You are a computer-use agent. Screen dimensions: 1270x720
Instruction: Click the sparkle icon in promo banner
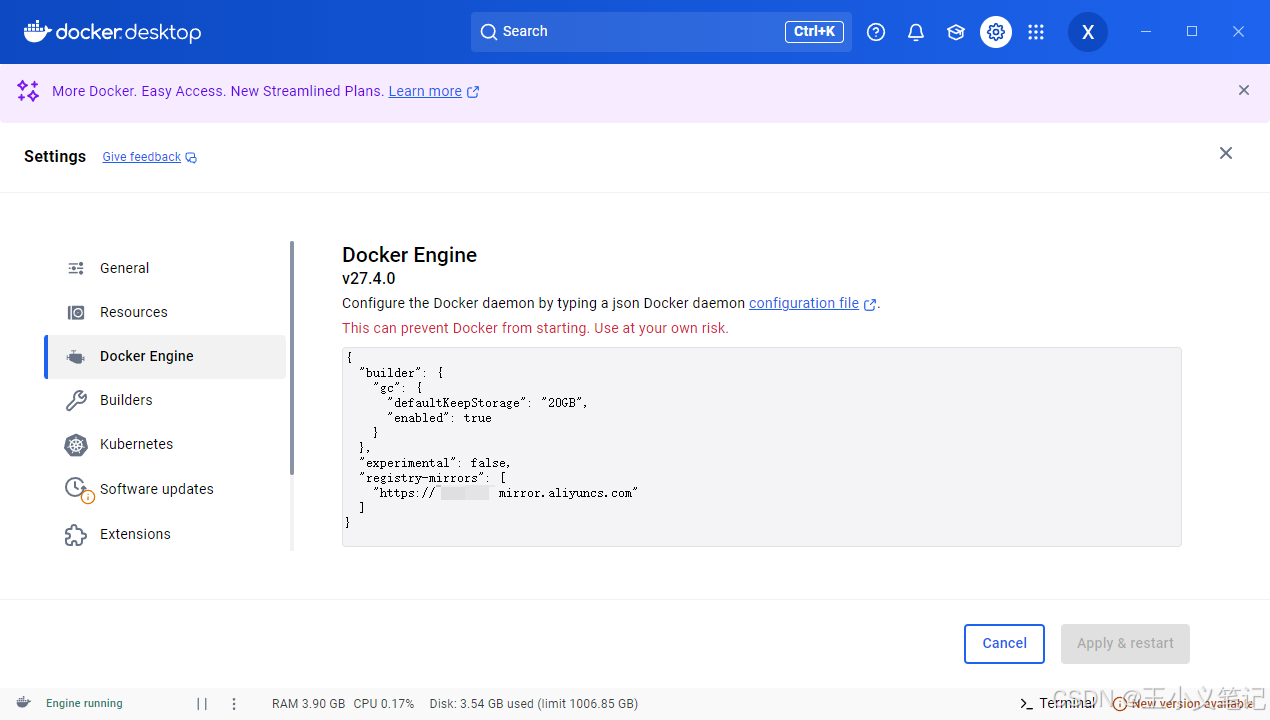pyautogui.click(x=28, y=91)
